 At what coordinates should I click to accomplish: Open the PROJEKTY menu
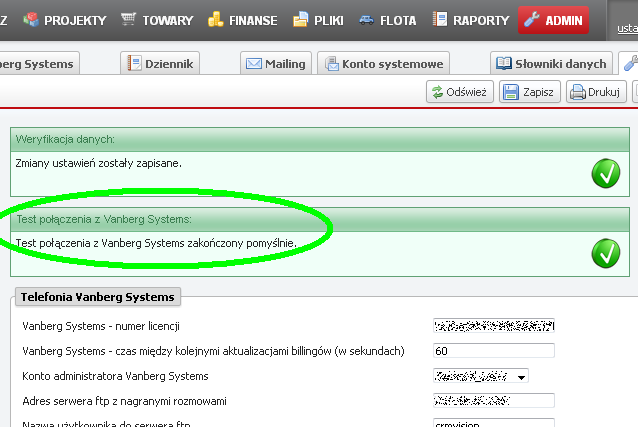[x=65, y=19]
